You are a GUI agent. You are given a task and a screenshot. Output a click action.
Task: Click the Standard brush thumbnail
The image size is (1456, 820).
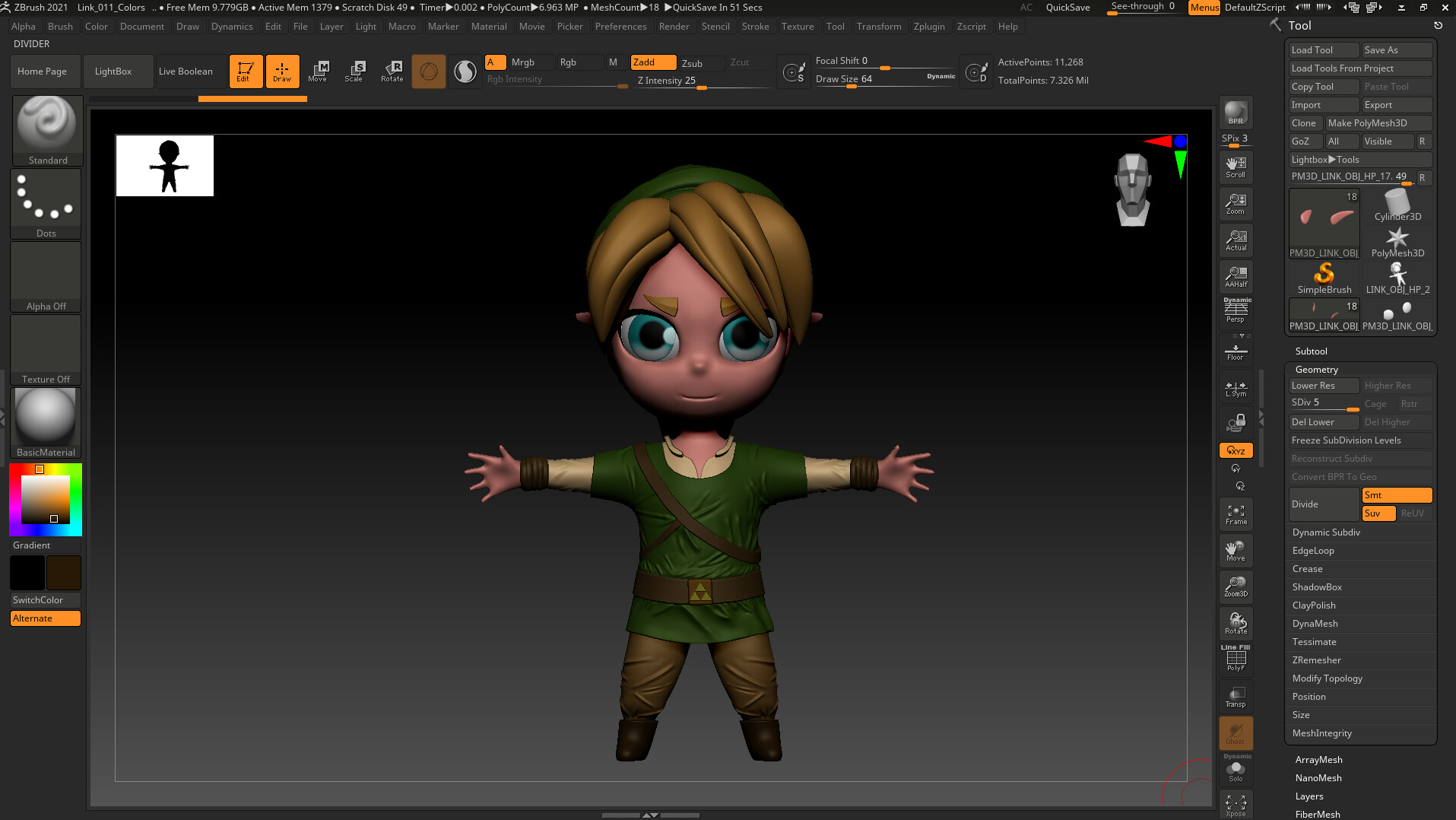[46, 122]
